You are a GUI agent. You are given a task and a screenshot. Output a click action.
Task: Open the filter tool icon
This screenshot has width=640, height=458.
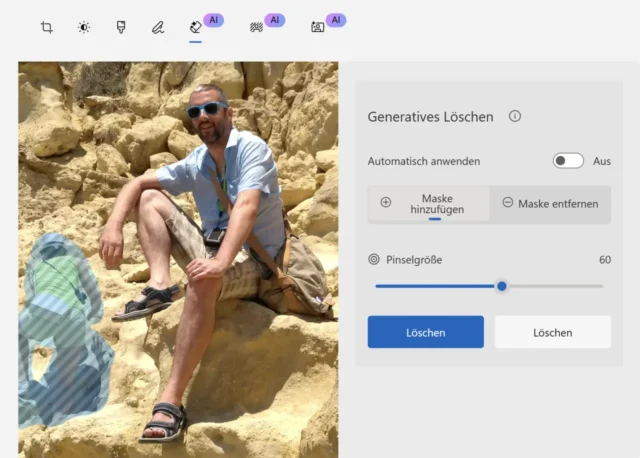(120, 27)
